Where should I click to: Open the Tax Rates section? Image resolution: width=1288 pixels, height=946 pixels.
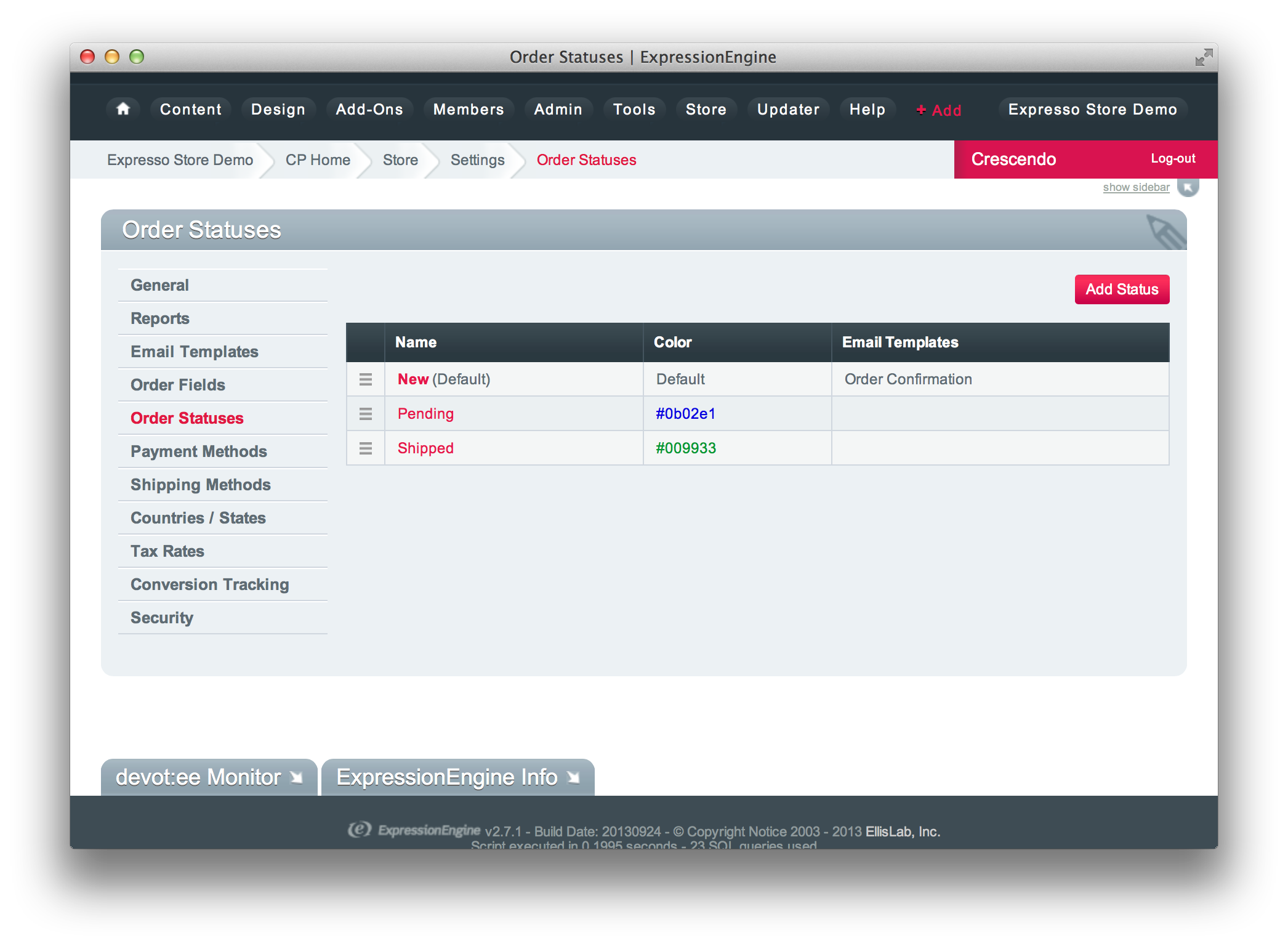pos(222,551)
